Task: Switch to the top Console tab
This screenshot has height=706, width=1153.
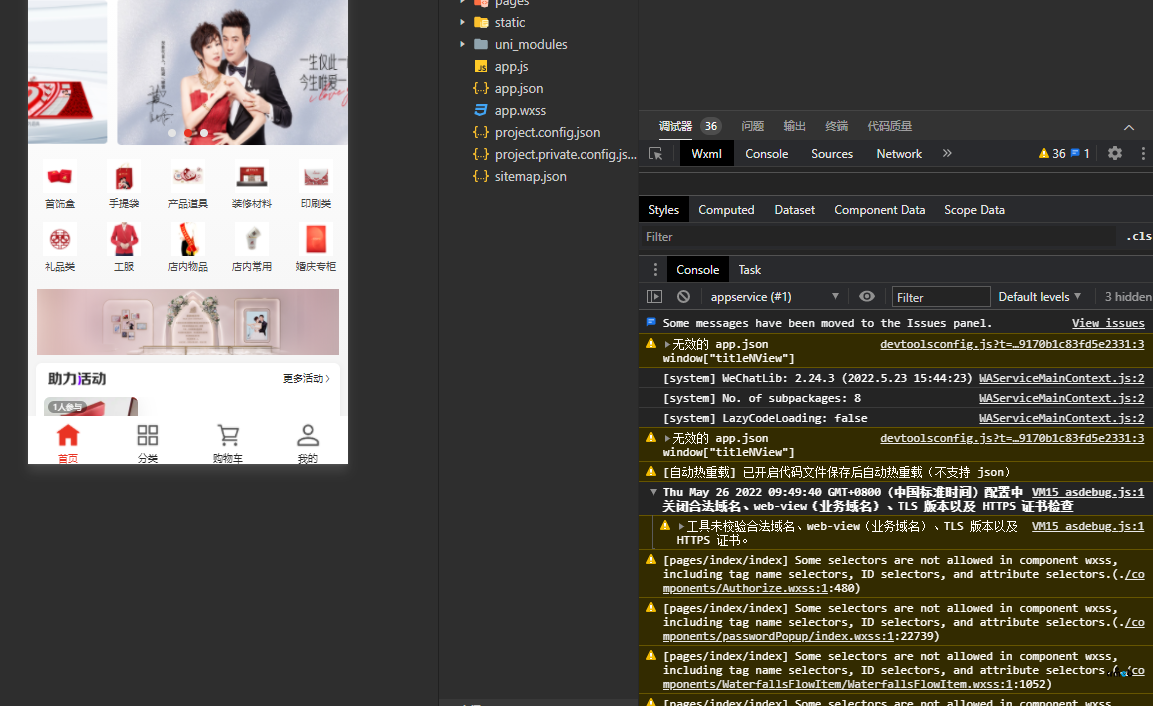Action: point(767,154)
